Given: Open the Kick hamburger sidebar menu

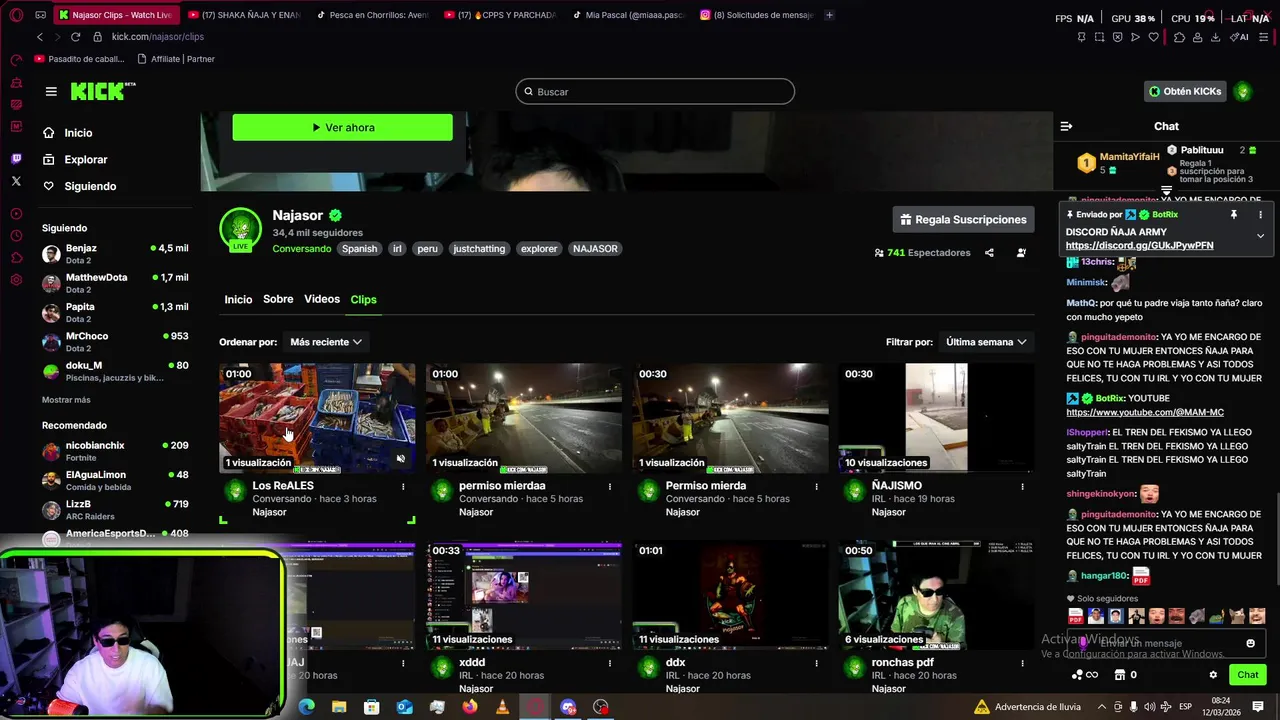Looking at the screenshot, I should tap(51, 91).
